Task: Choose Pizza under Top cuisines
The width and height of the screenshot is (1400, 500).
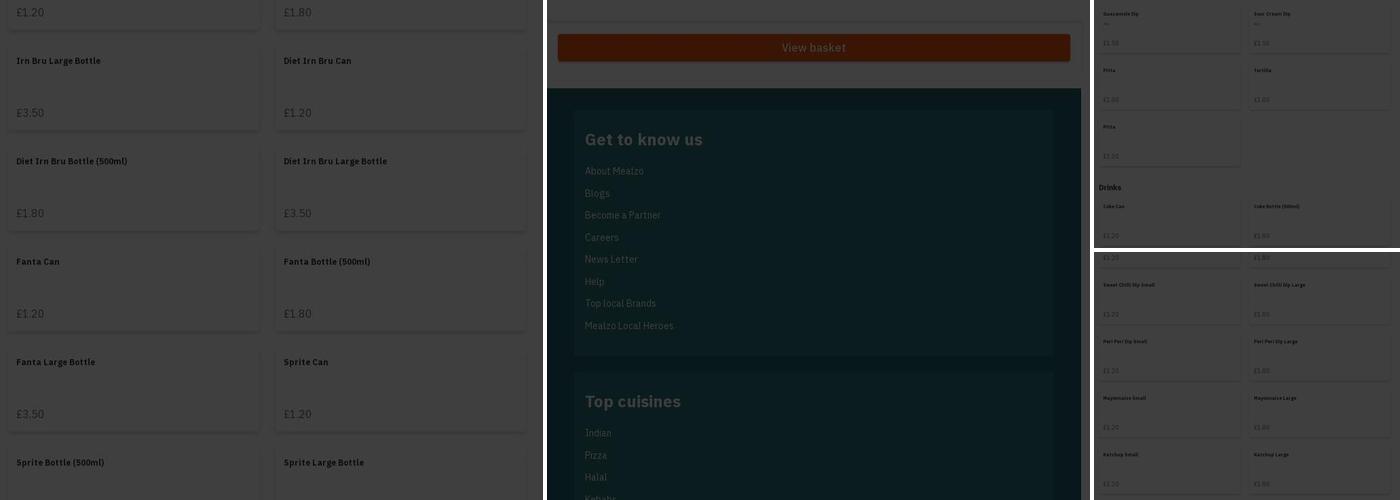Action: coord(595,455)
